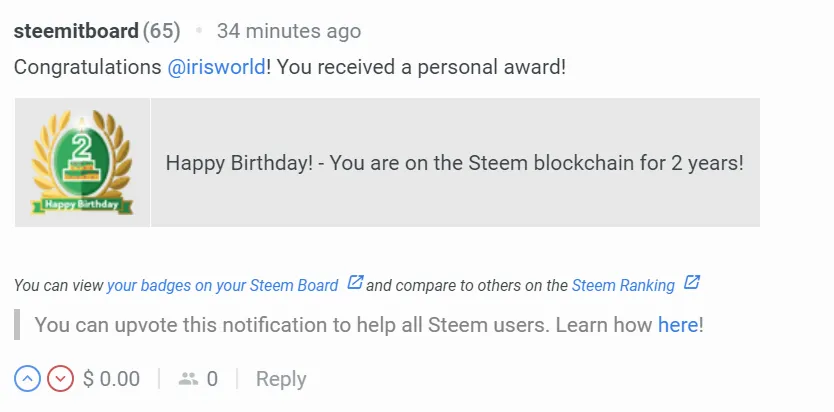Open steemitboard author profile
834x412 pixels.
point(76,31)
